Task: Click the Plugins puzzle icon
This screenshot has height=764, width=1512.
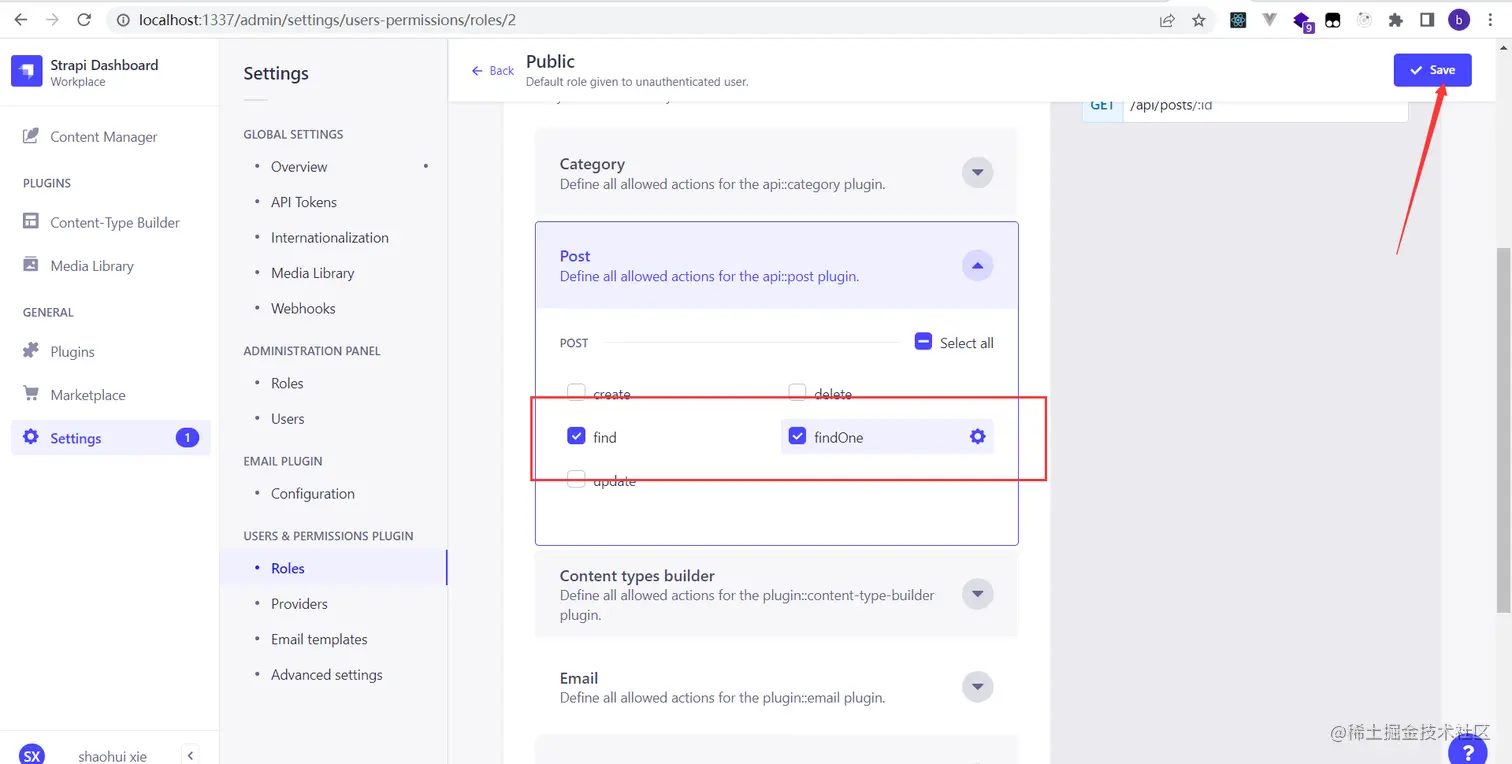Action: [31, 351]
